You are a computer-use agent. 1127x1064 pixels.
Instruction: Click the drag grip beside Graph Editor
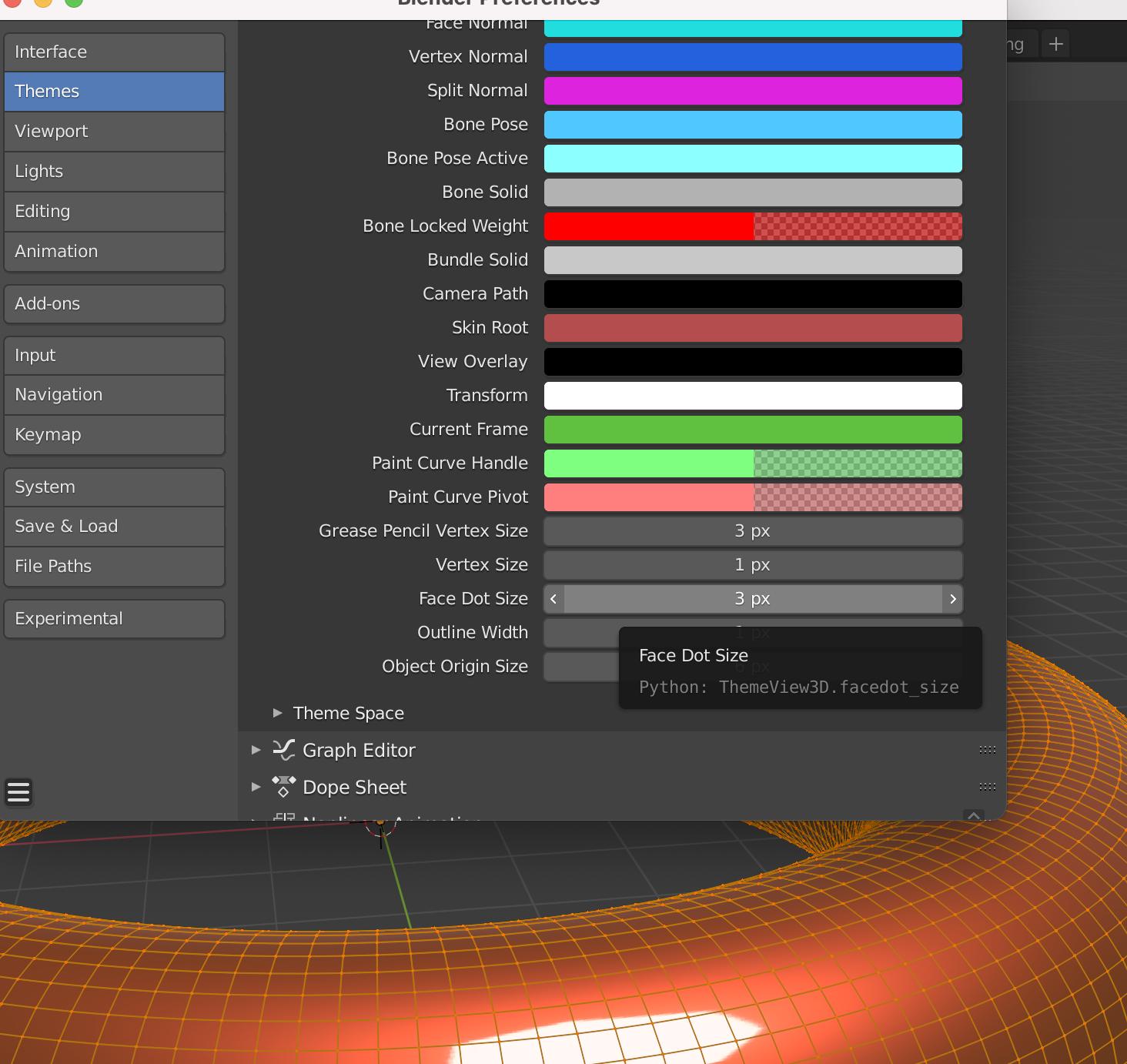tap(986, 749)
